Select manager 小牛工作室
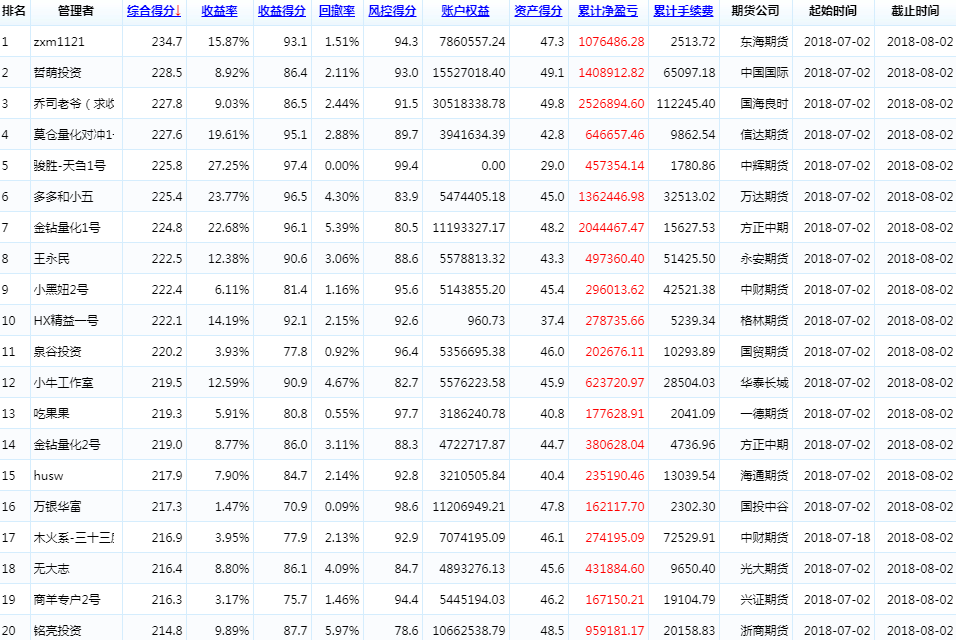Image resolution: width=956 pixels, height=640 pixels. click(x=63, y=383)
